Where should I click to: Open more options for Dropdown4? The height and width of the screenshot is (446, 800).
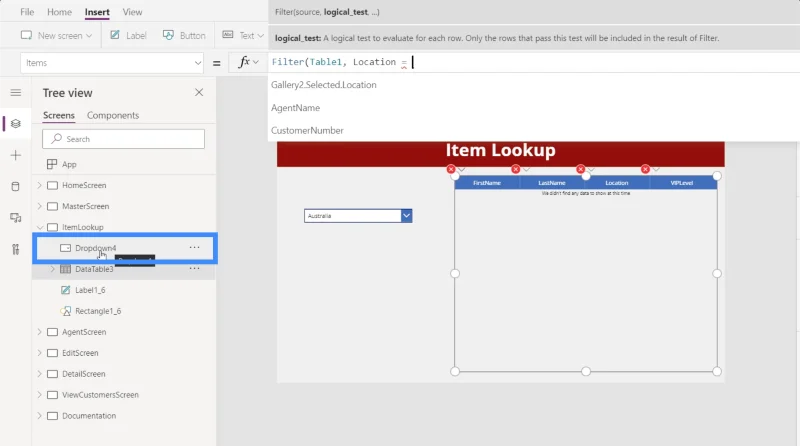coord(194,247)
